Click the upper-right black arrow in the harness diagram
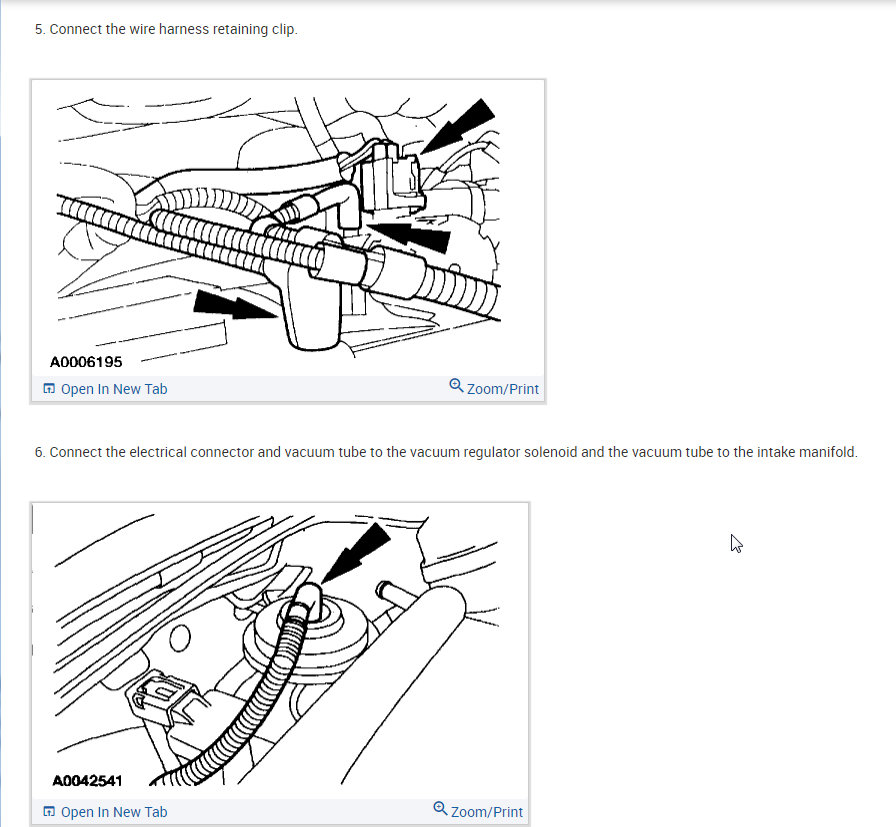The height and width of the screenshot is (827, 896). click(x=458, y=126)
